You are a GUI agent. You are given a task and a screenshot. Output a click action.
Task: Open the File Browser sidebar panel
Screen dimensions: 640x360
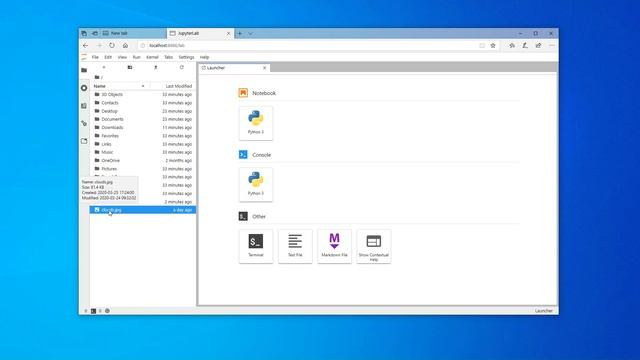coord(84,70)
